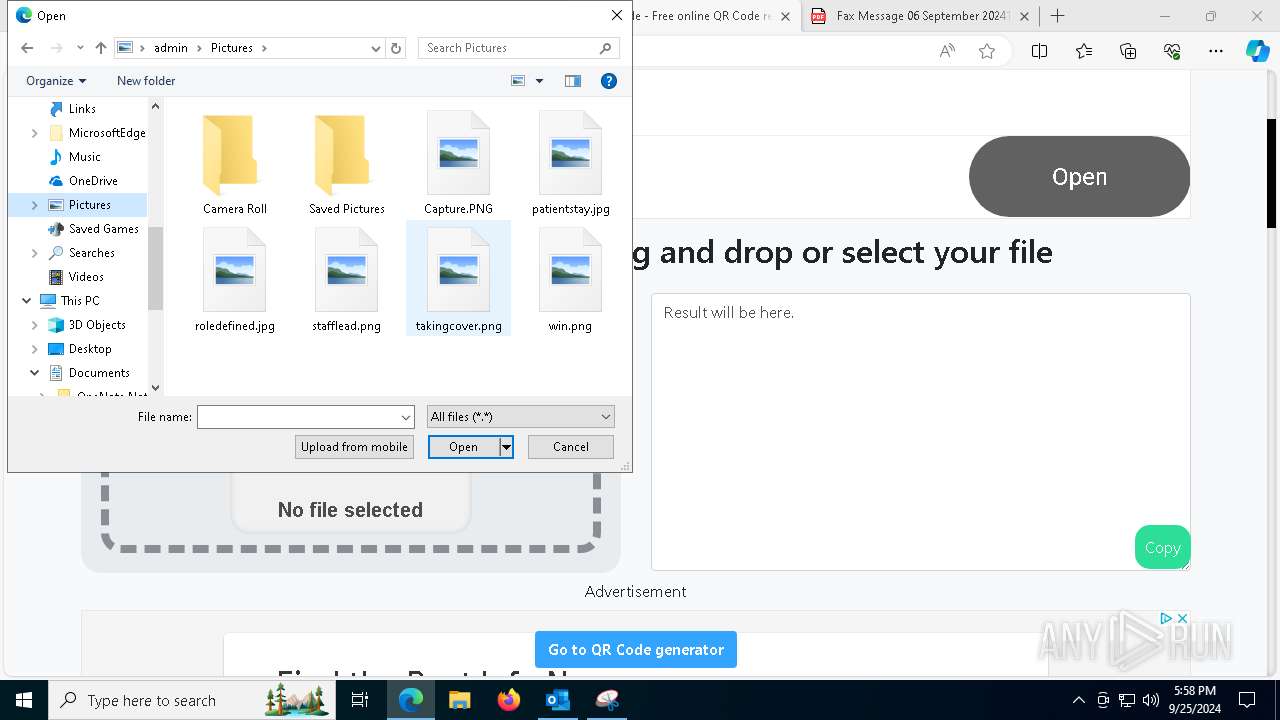Open the file dialog help icon
Screen dimensions: 1280x720
point(608,81)
